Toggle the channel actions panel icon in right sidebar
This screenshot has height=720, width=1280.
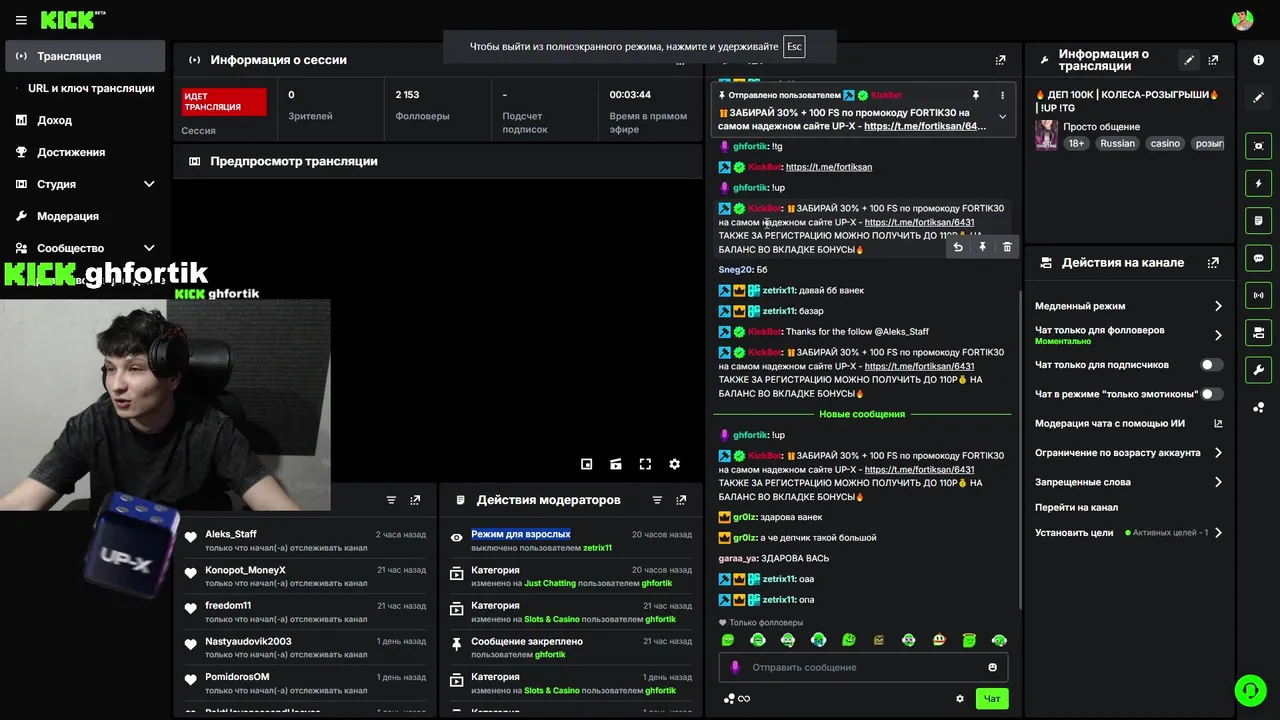coord(1258,332)
